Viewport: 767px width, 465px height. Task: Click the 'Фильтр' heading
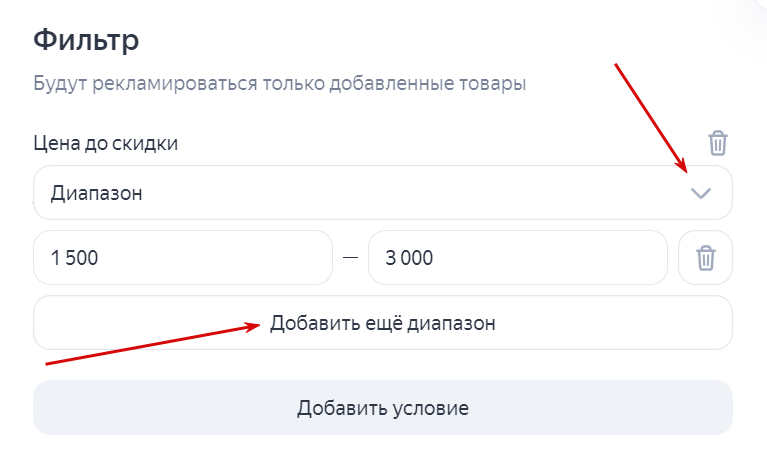[86, 40]
